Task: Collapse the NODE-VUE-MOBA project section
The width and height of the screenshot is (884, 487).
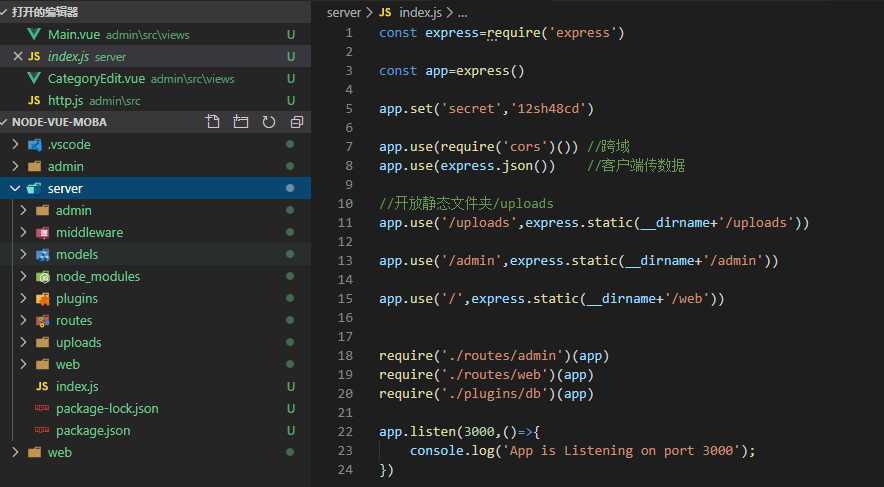Action: click(4, 122)
